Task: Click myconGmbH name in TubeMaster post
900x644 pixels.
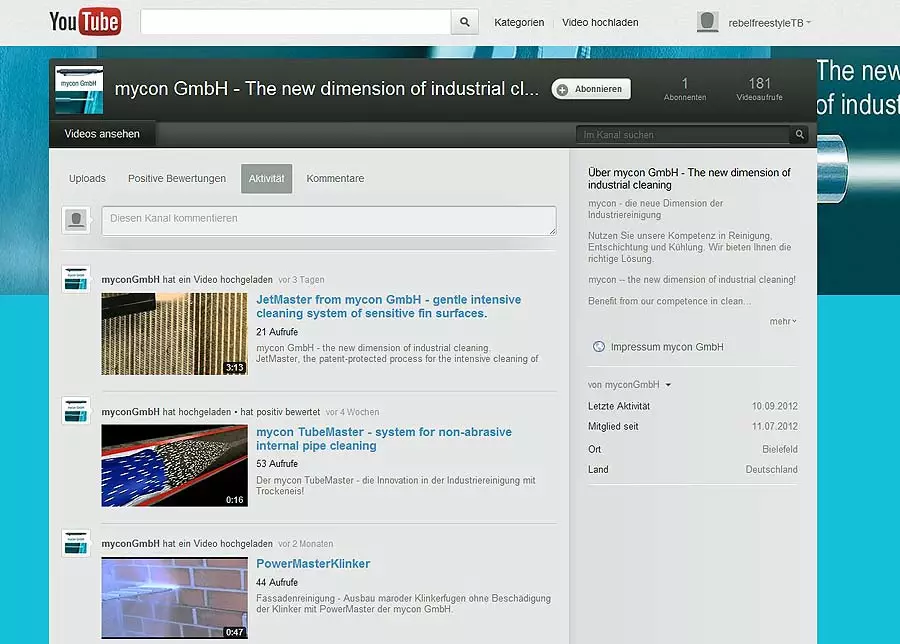Action: [130, 412]
